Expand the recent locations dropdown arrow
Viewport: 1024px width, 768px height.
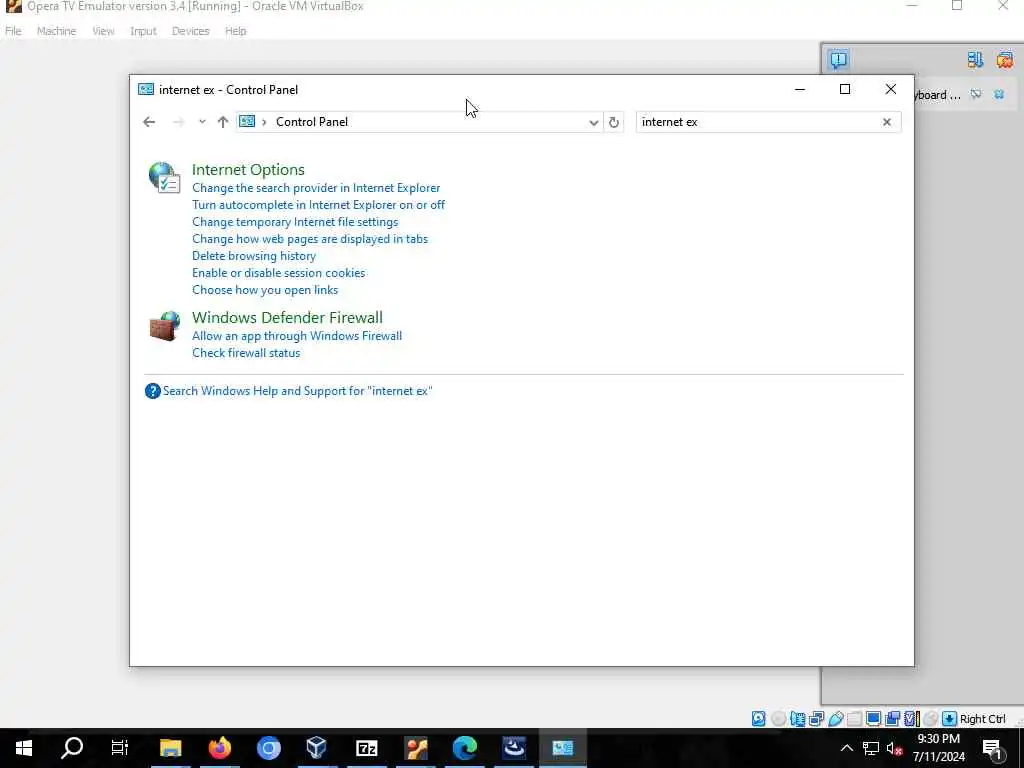coord(202,122)
